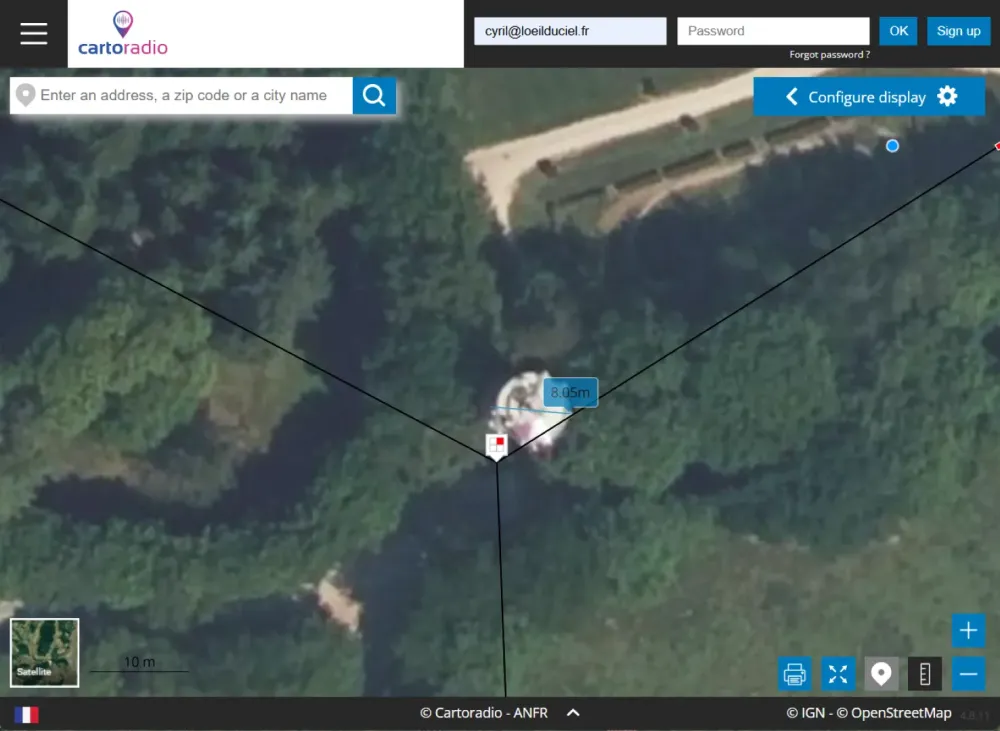
Task: Select the distance ruler tool
Action: (925, 674)
